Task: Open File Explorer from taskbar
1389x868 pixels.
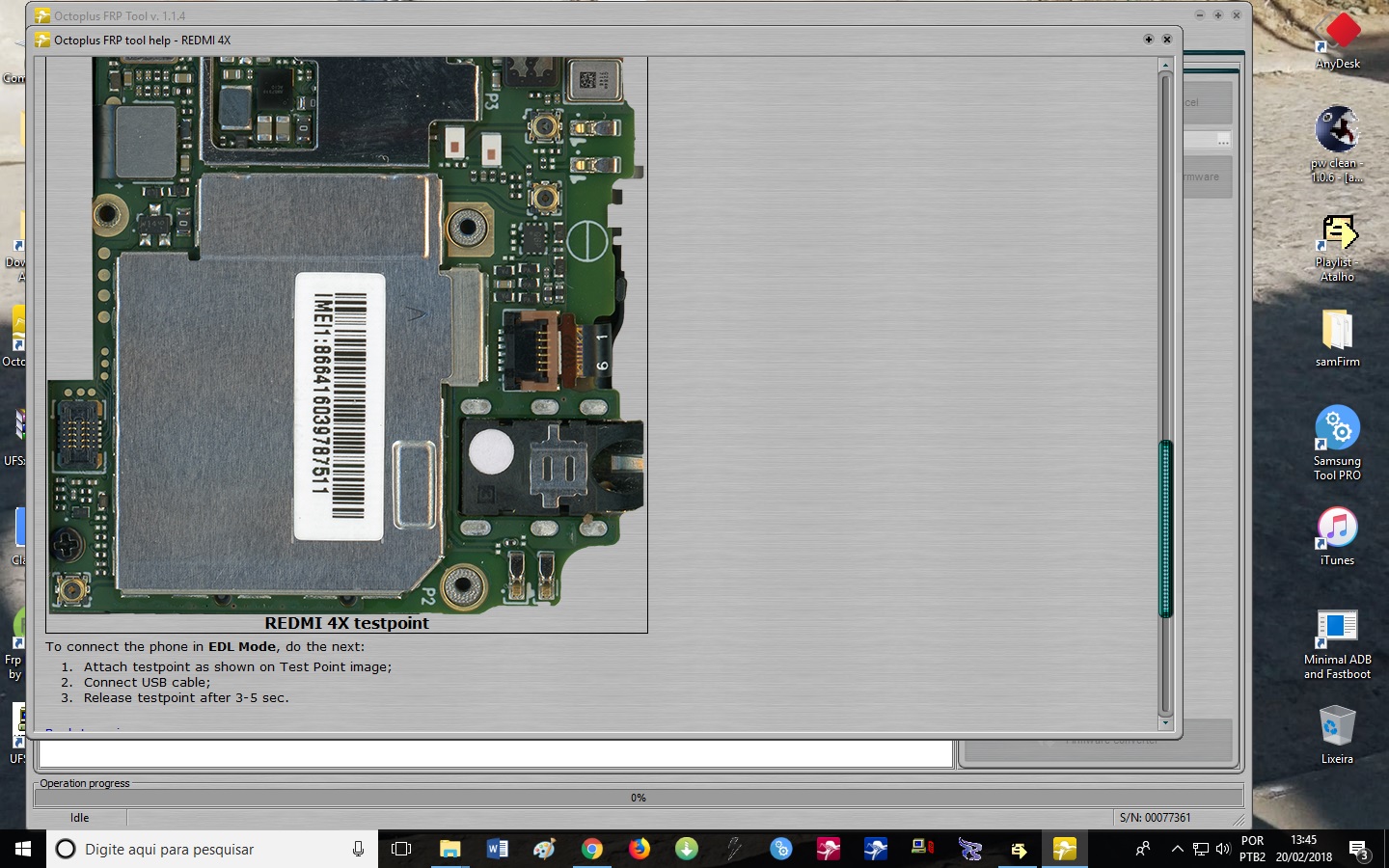Action: tap(449, 849)
